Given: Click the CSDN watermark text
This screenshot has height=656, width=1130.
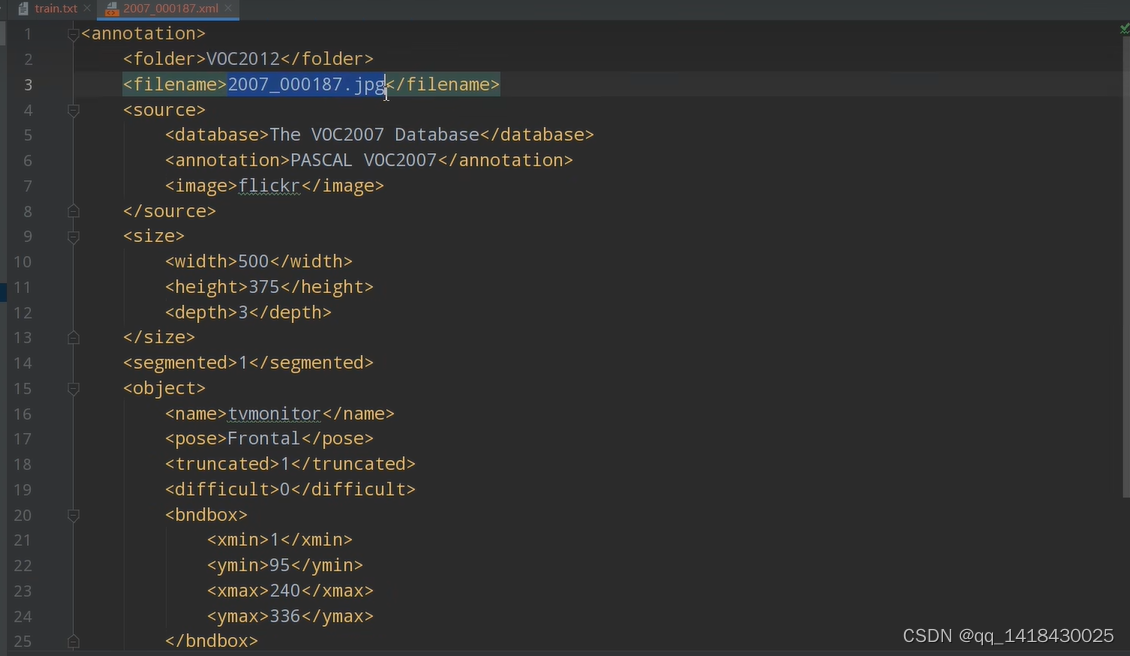Looking at the screenshot, I should click(1008, 635).
